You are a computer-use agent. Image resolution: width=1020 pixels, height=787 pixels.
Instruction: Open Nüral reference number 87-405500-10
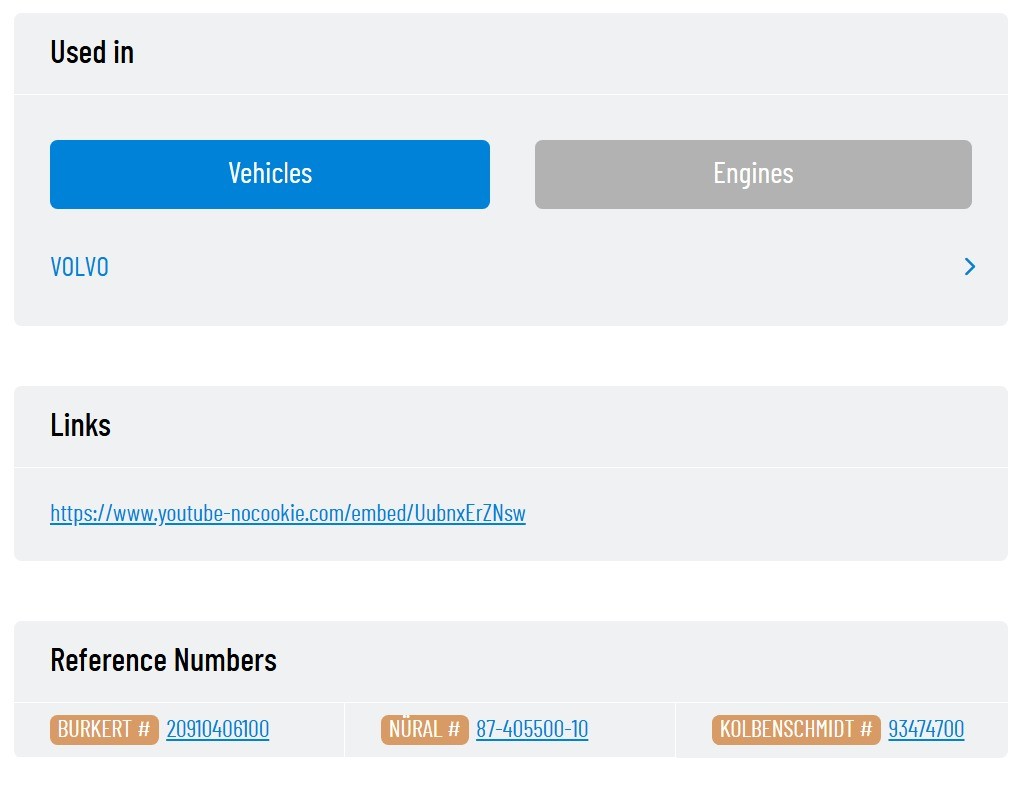pyautogui.click(x=532, y=729)
